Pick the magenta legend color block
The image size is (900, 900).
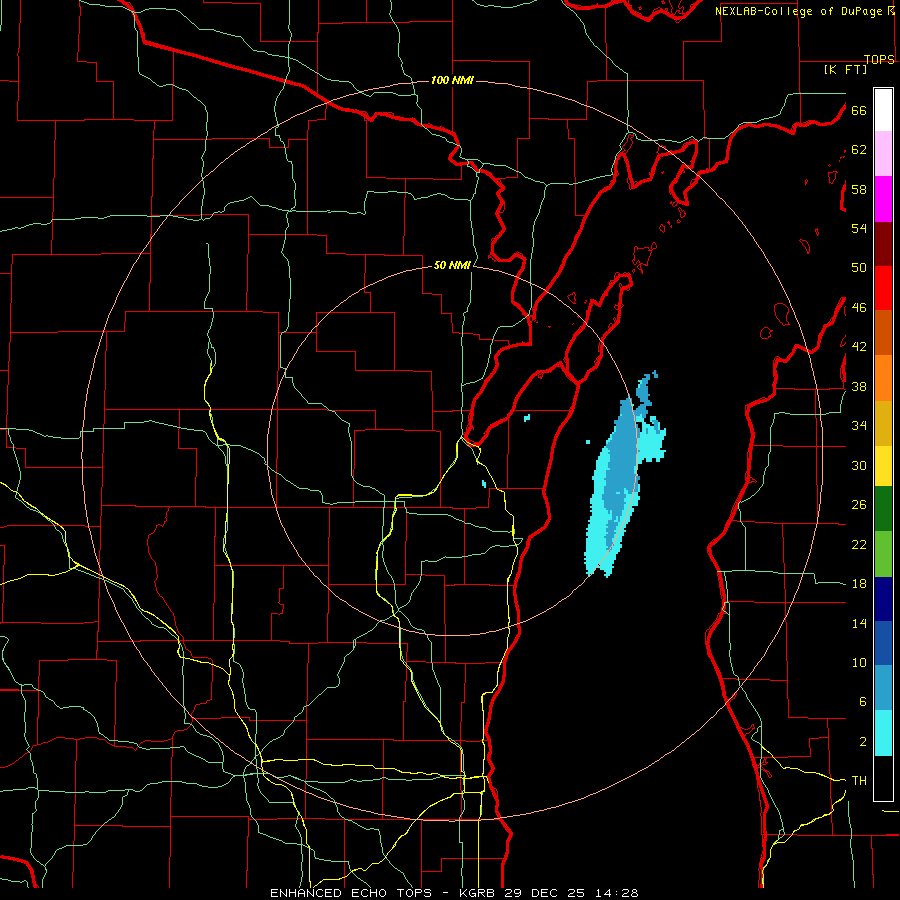point(883,199)
